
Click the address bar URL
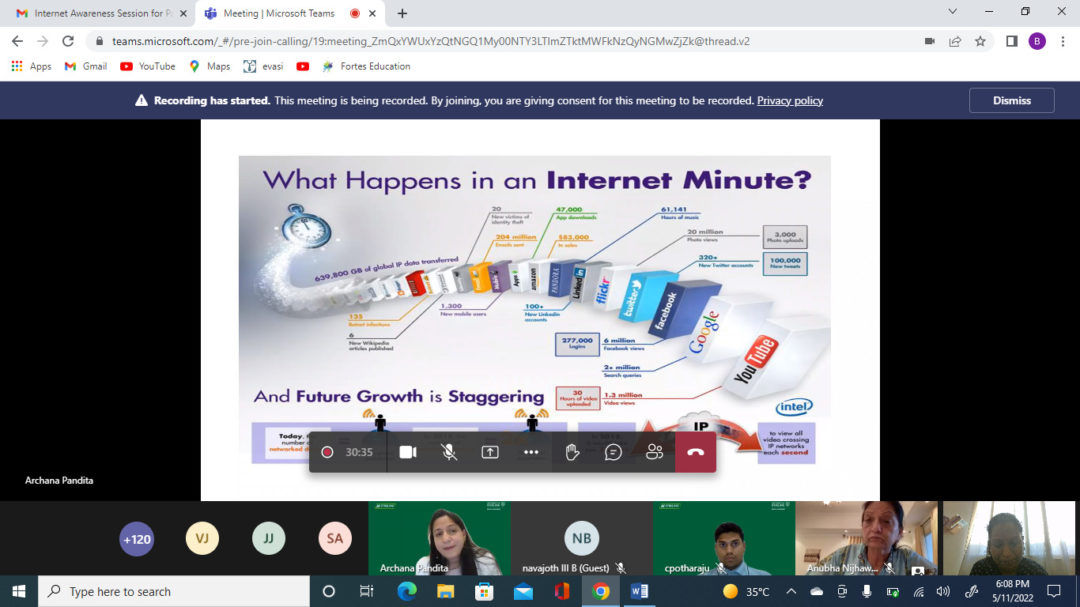[430, 41]
